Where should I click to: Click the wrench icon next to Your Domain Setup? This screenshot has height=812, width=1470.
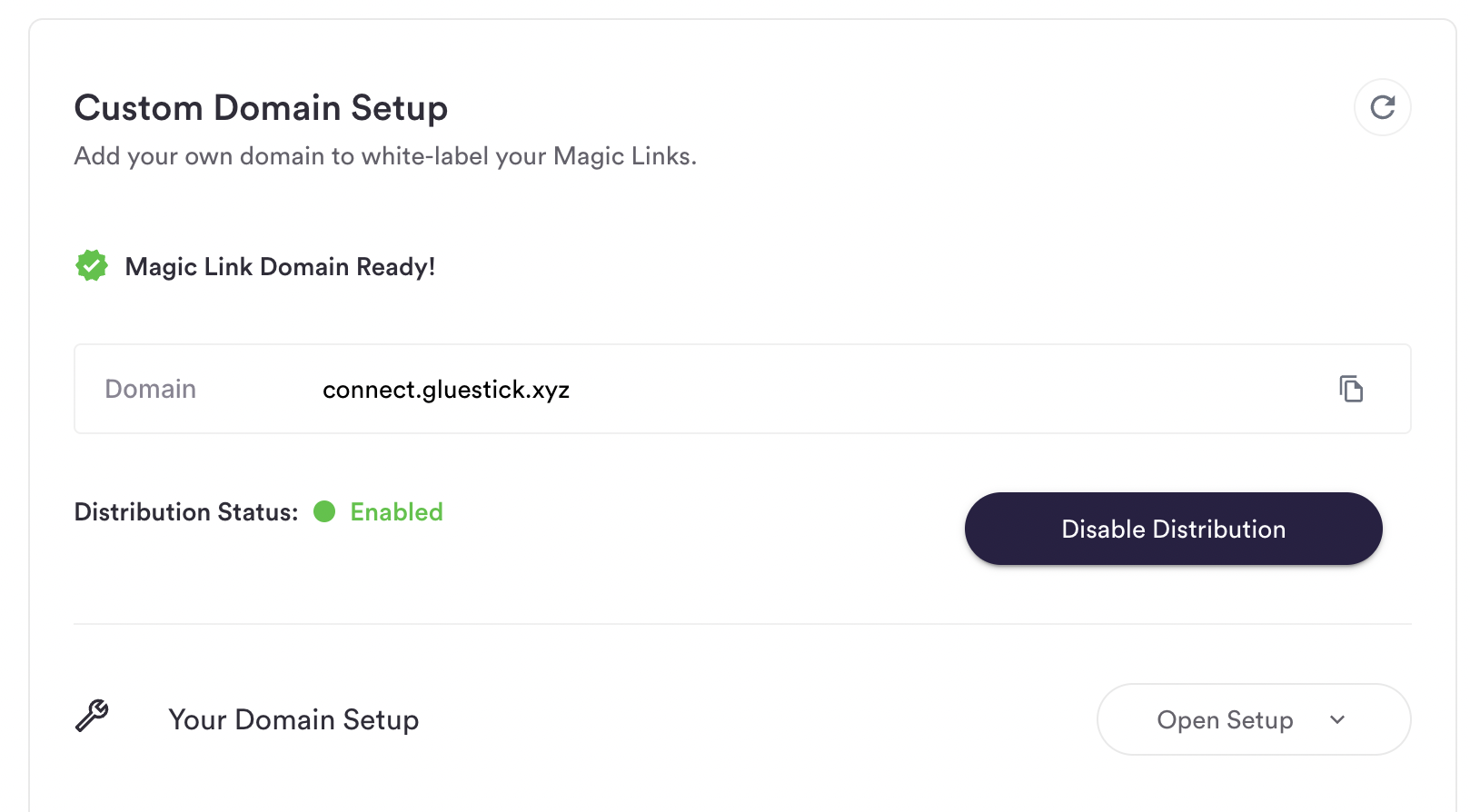click(92, 717)
